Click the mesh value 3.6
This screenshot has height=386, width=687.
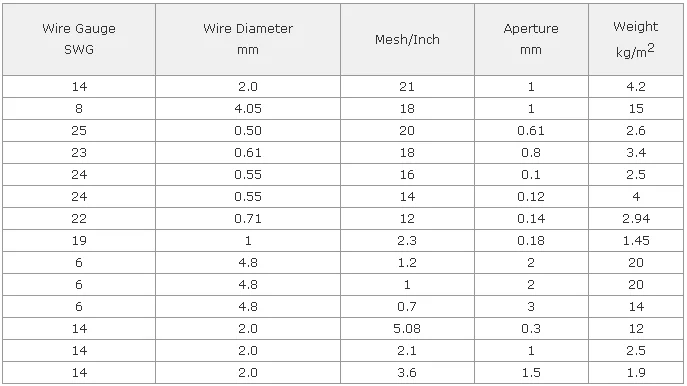[407, 373]
